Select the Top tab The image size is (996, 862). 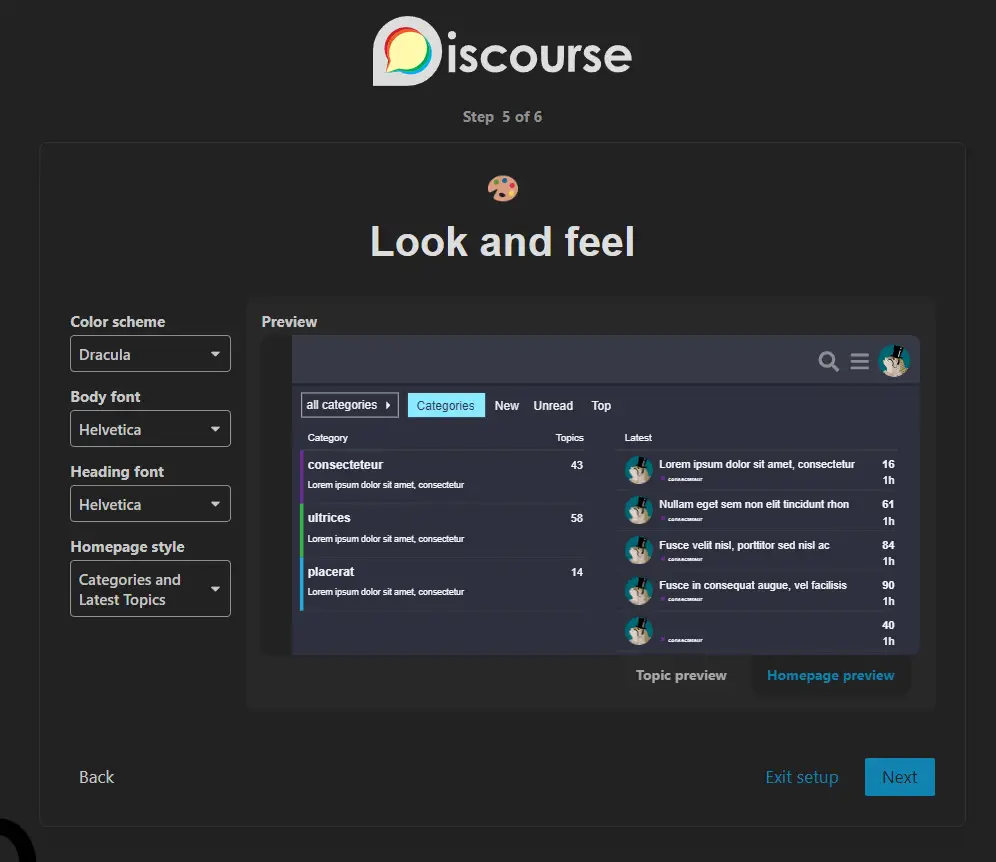[601, 405]
